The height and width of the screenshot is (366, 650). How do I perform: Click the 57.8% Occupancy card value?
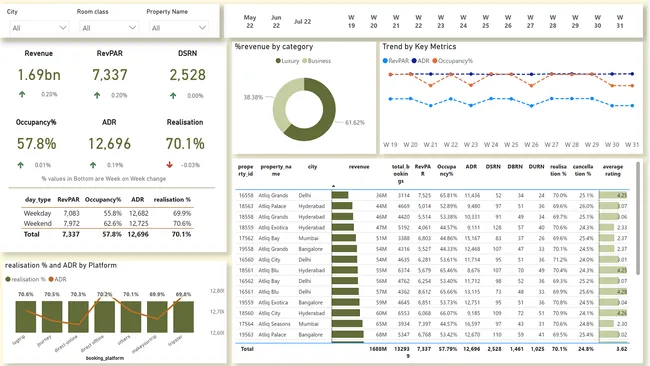coord(36,144)
